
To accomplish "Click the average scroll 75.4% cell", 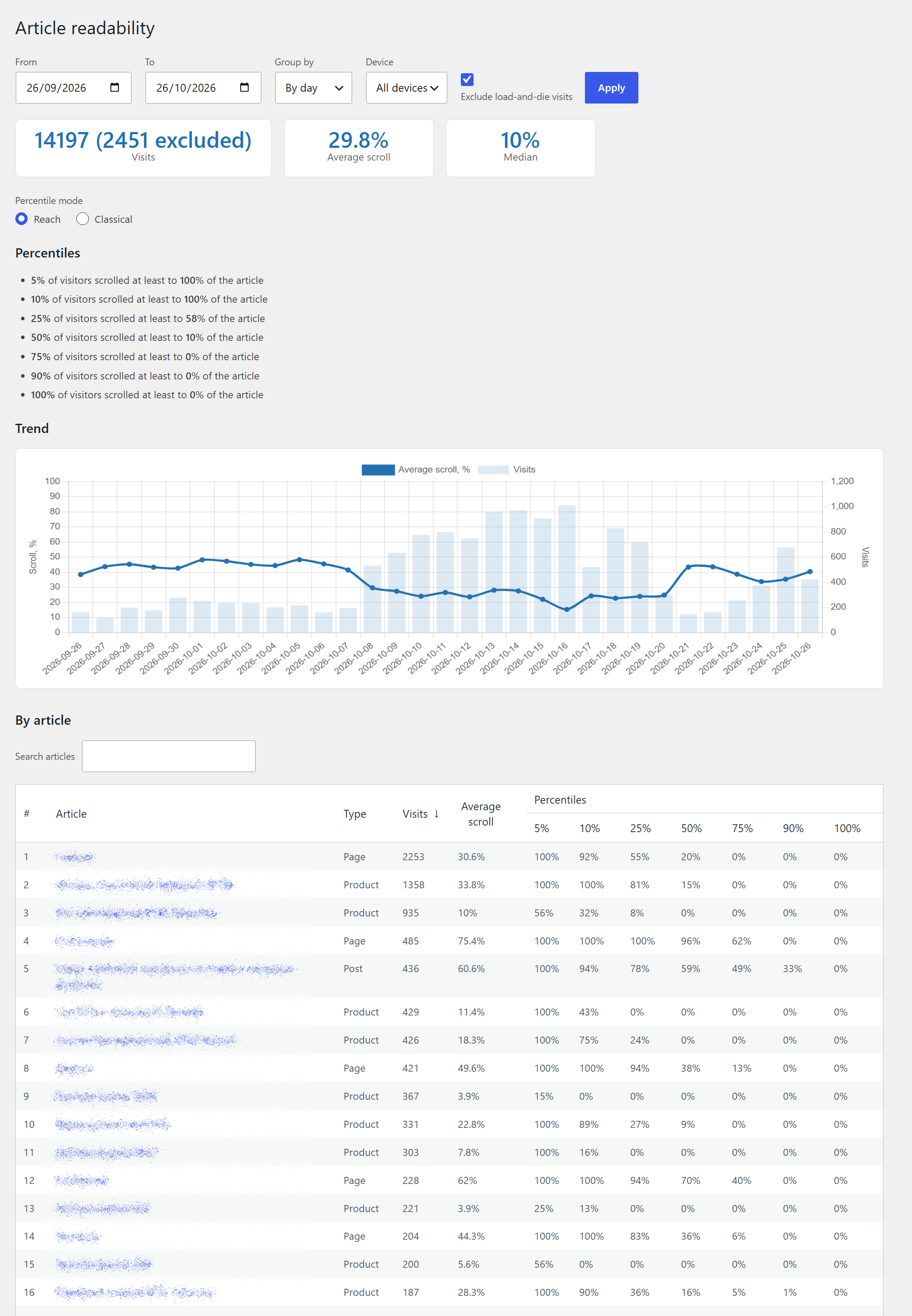I will (x=471, y=941).
